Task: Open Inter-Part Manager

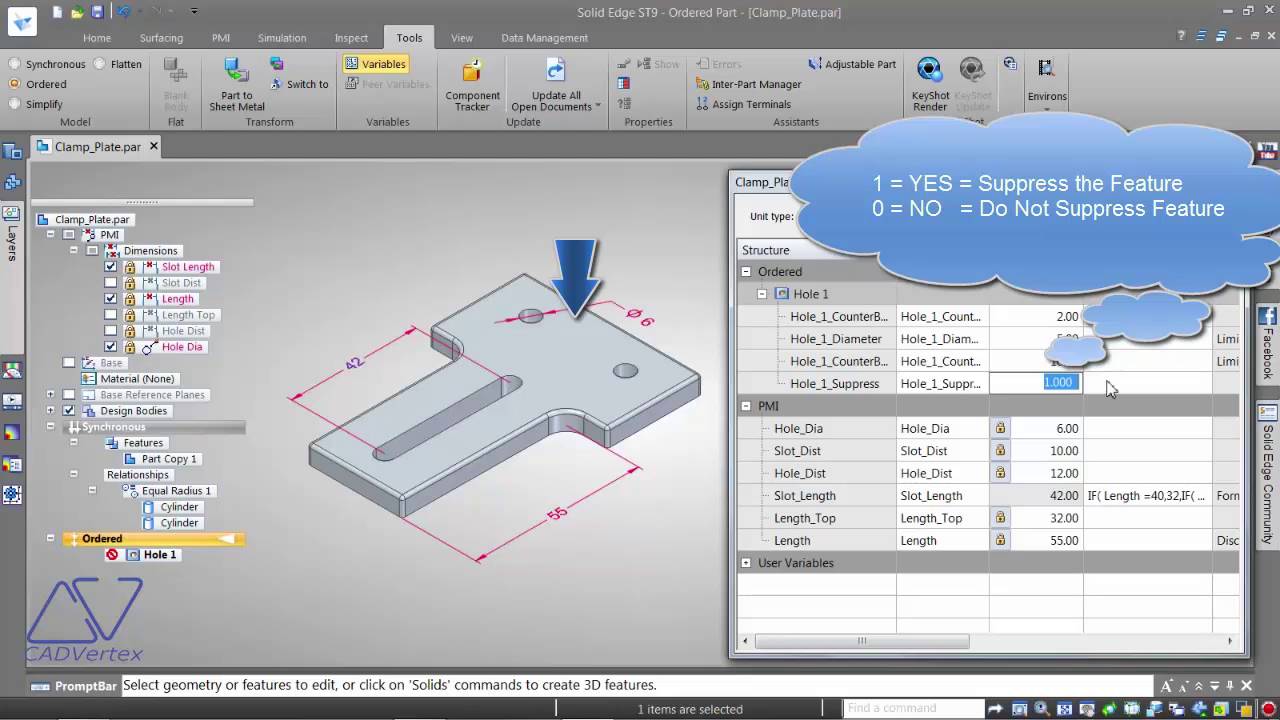Action: tap(749, 84)
